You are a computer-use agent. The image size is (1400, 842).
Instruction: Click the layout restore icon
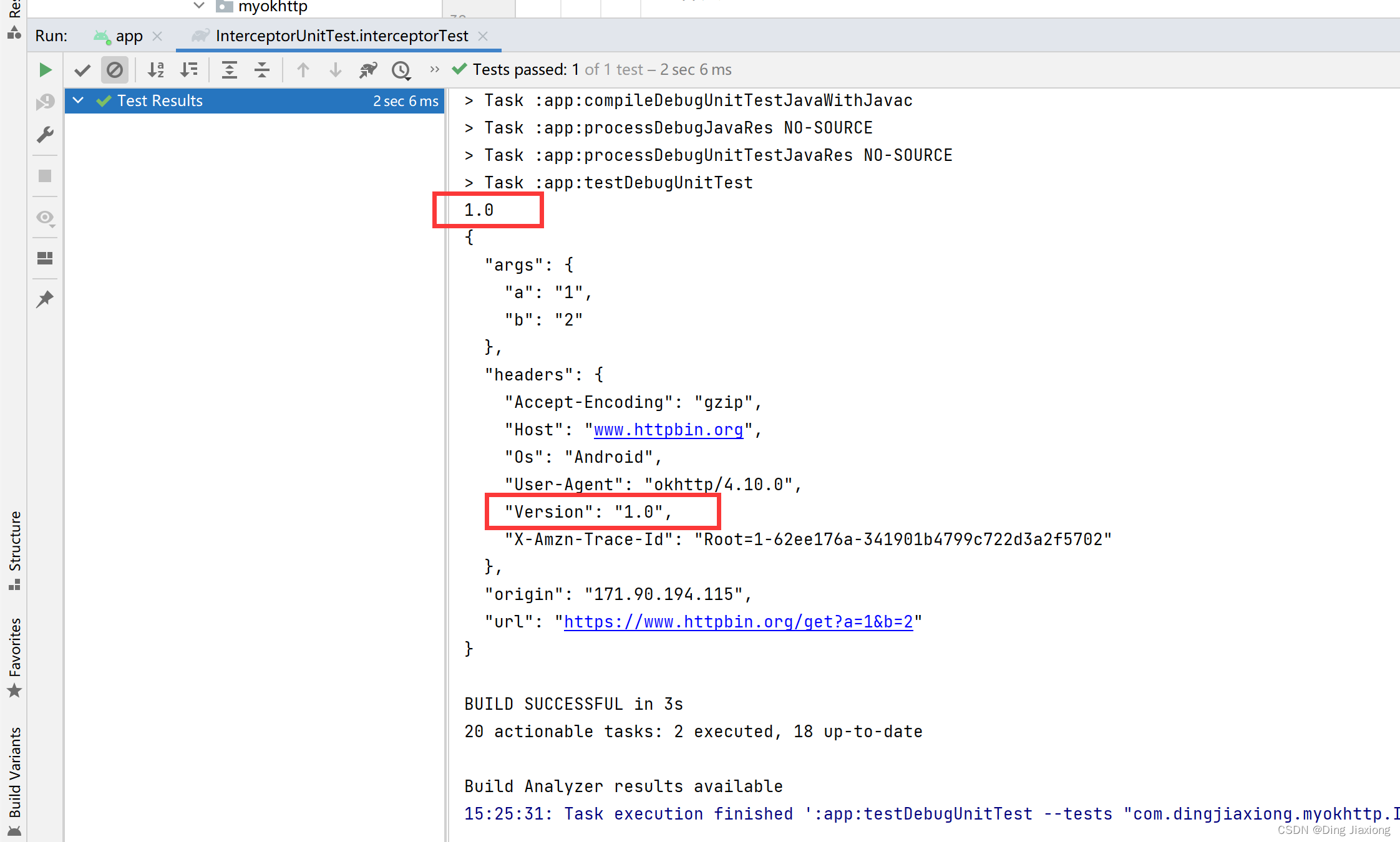[45, 258]
